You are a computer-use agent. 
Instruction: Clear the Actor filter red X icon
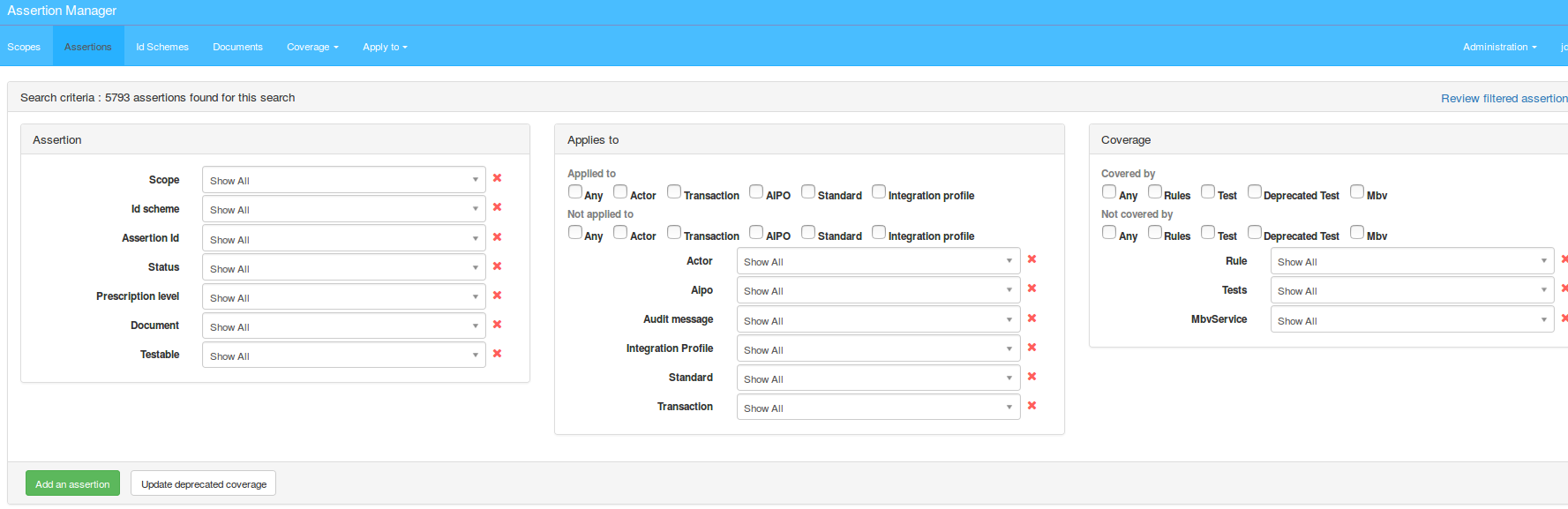pyautogui.click(x=1032, y=259)
